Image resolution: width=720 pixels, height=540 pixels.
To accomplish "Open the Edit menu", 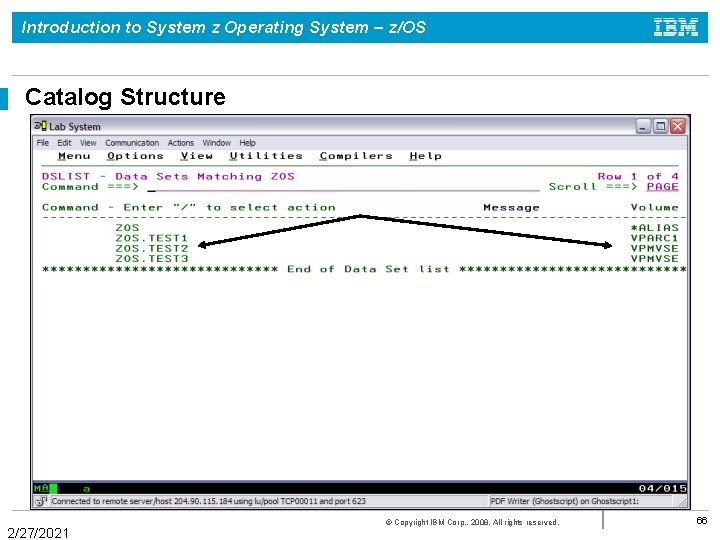I will [64, 143].
